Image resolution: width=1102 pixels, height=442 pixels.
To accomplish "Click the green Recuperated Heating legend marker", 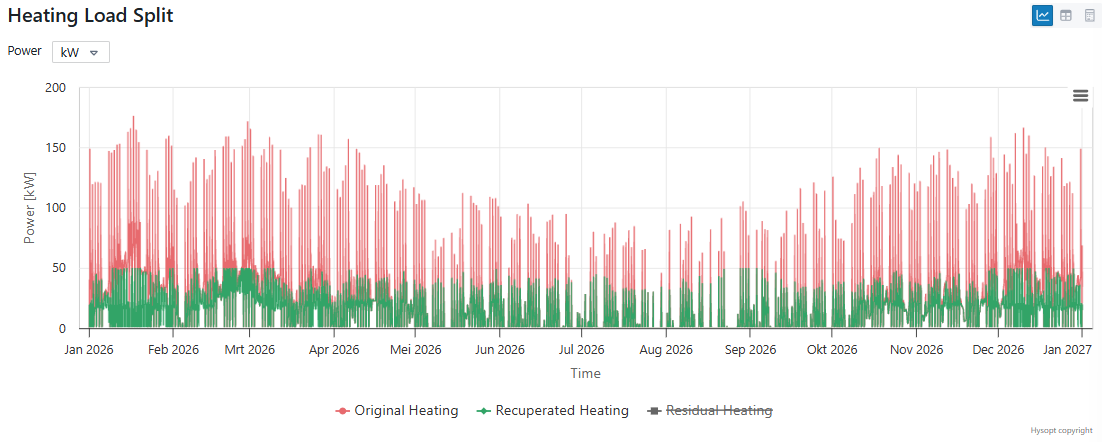I will 484,411.
